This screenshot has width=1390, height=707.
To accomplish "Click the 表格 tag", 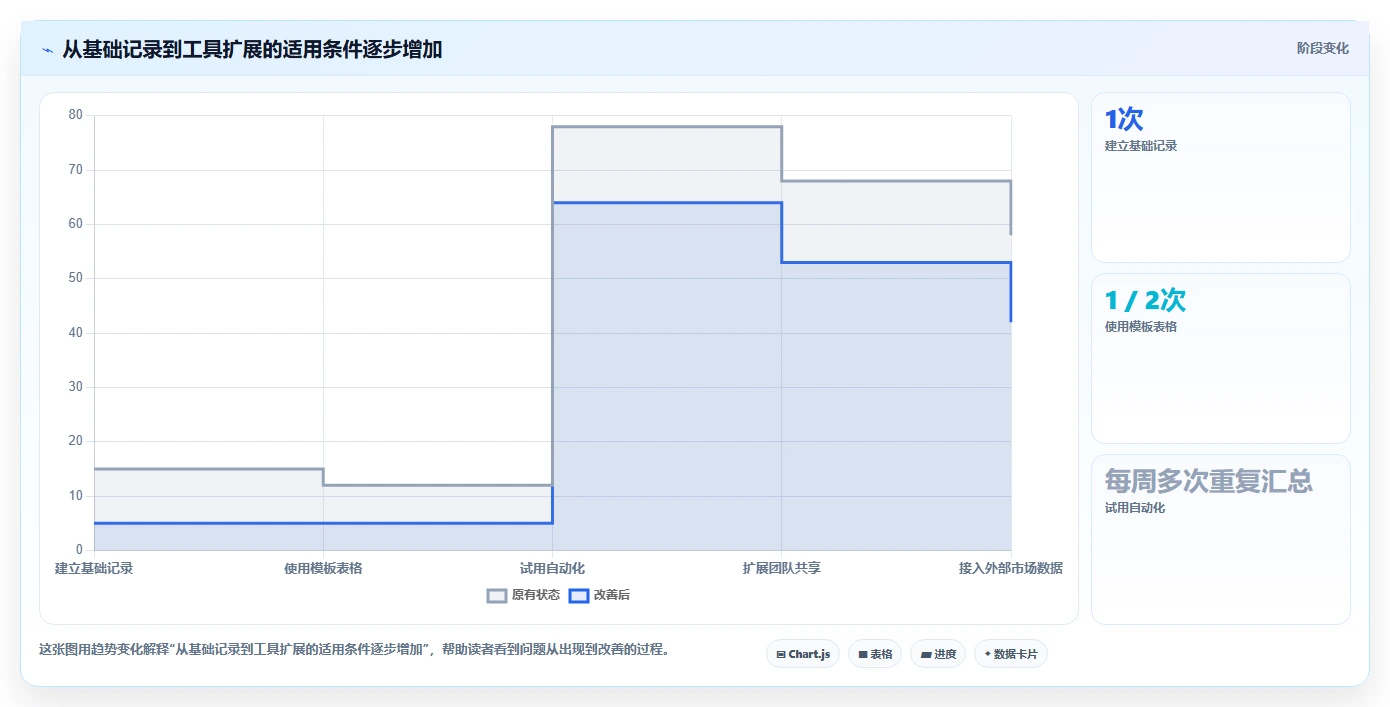I will 875,654.
